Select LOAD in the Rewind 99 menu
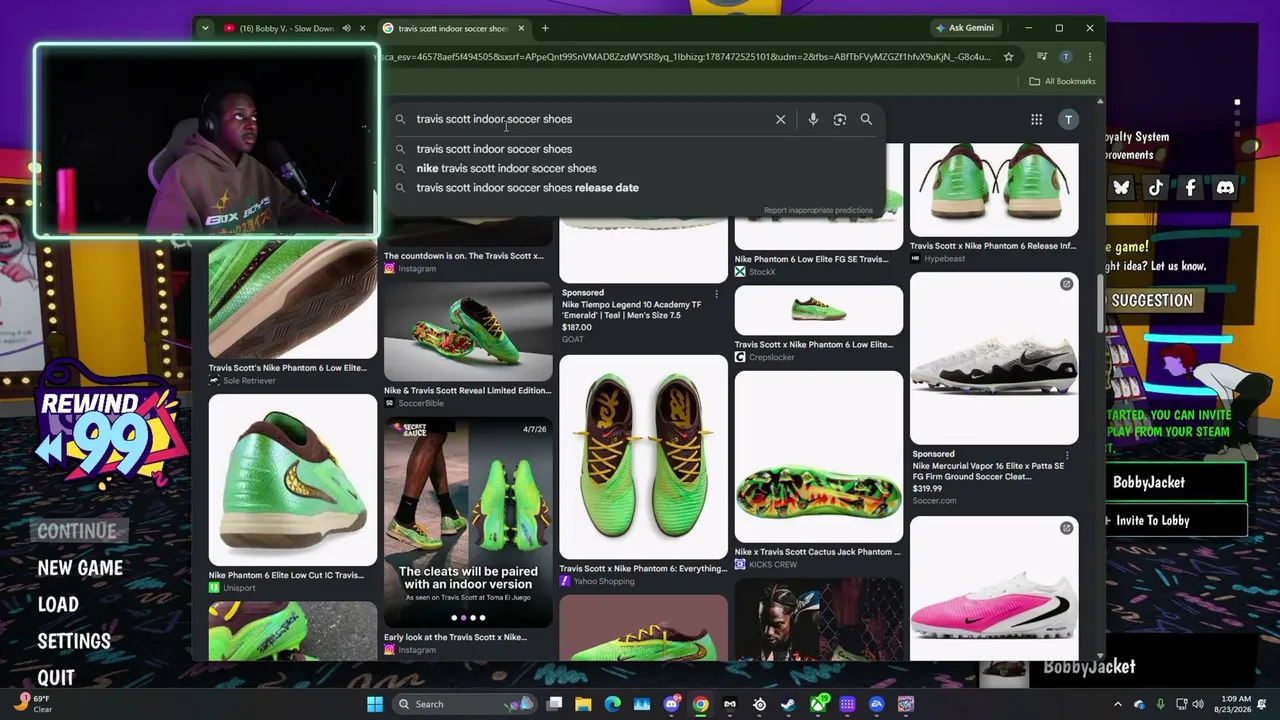The height and width of the screenshot is (720, 1280). 58,605
